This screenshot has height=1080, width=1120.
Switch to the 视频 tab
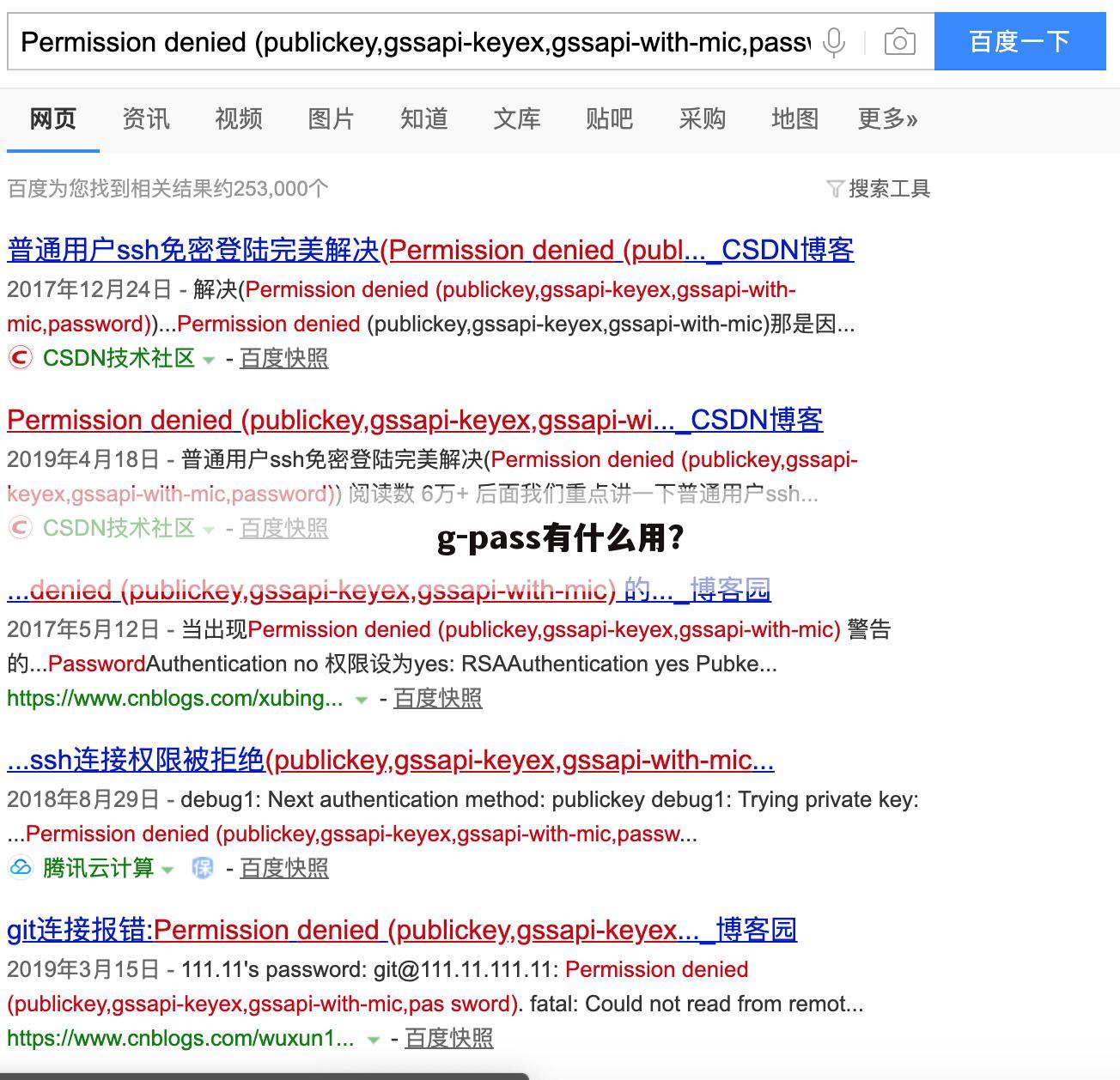pyautogui.click(x=239, y=118)
